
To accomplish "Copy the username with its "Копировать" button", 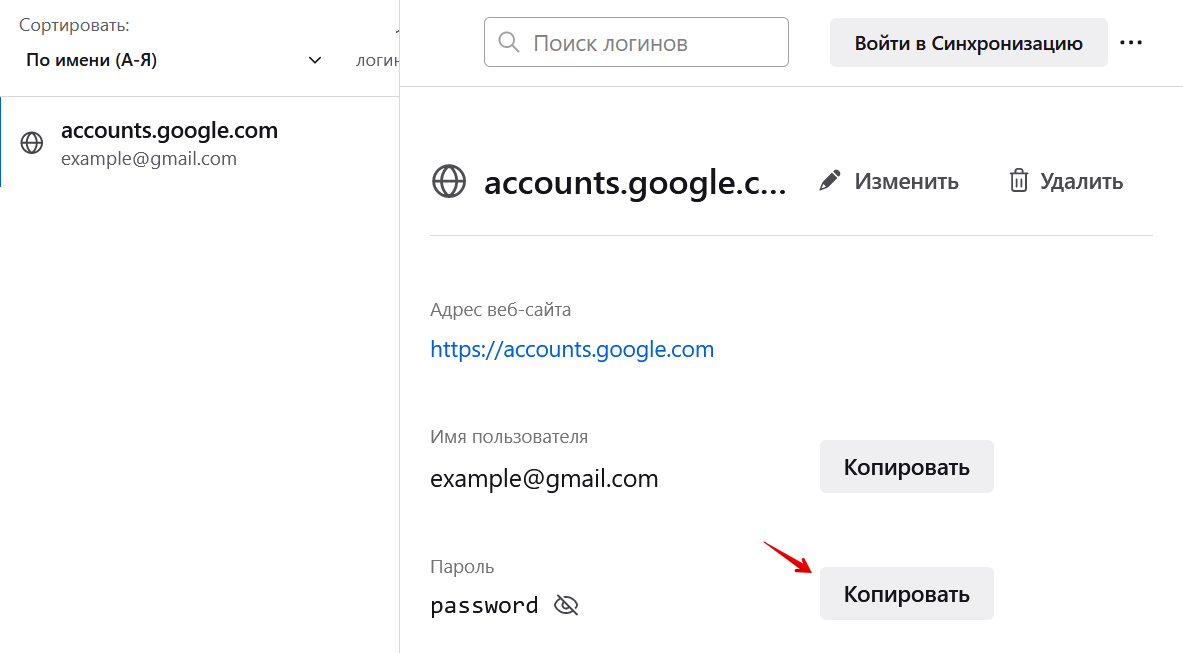I will pyautogui.click(x=906, y=467).
